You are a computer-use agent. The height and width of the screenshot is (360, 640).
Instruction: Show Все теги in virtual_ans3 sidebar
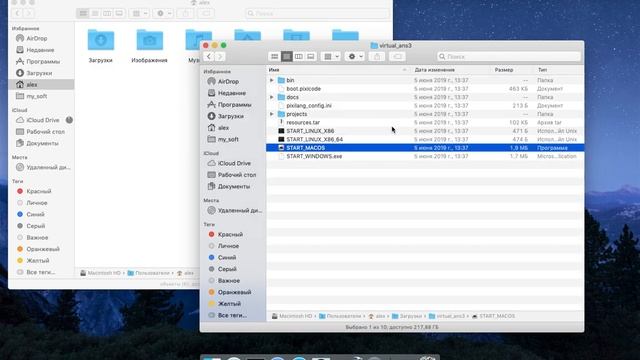click(233, 315)
